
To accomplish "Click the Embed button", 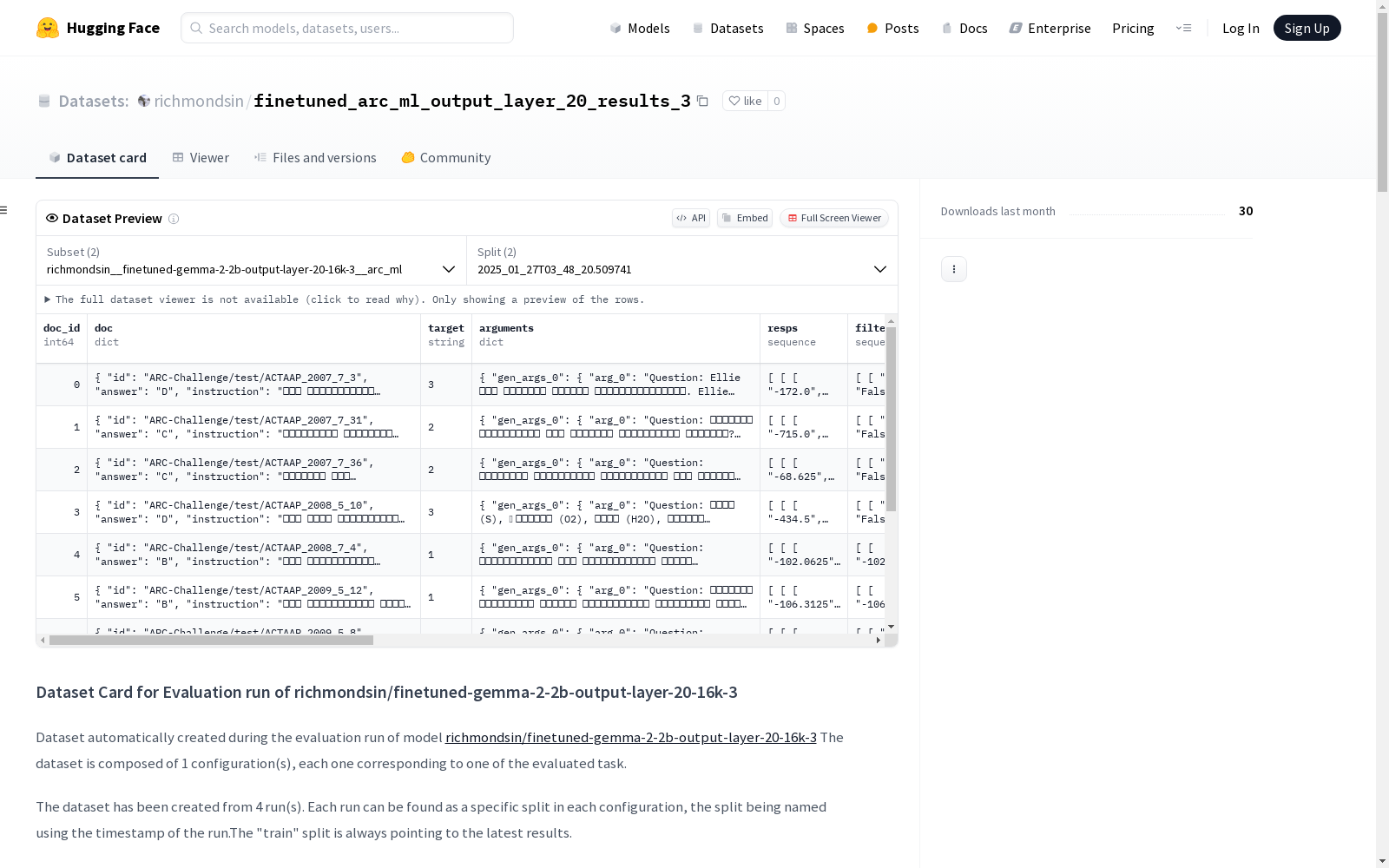I will tap(745, 218).
